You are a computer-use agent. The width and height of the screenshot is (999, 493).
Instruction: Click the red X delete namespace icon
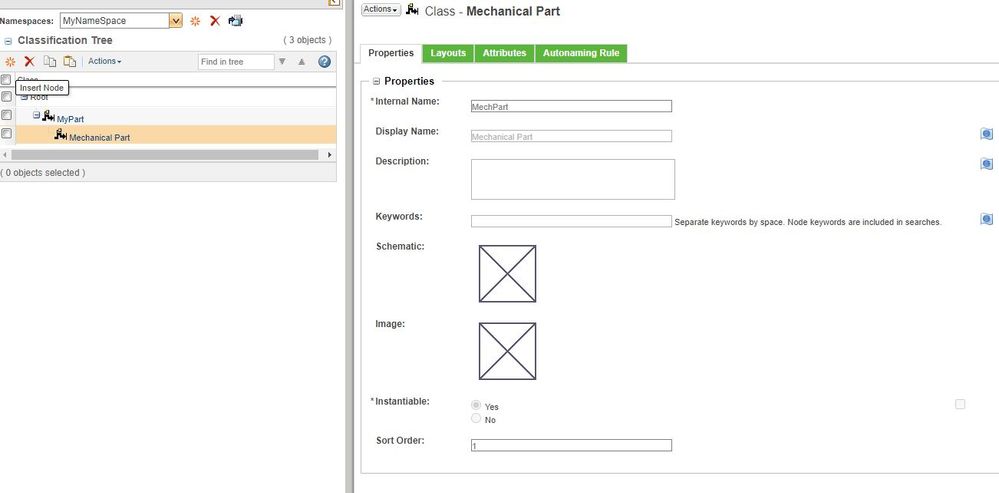(215, 21)
